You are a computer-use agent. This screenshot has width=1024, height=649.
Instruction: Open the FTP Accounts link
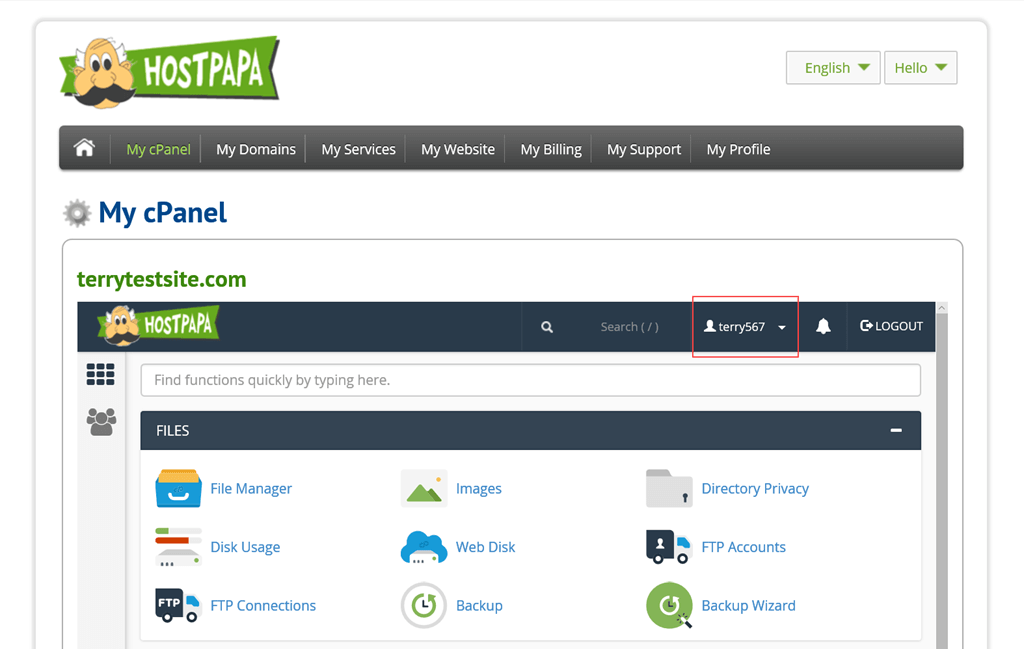743,547
